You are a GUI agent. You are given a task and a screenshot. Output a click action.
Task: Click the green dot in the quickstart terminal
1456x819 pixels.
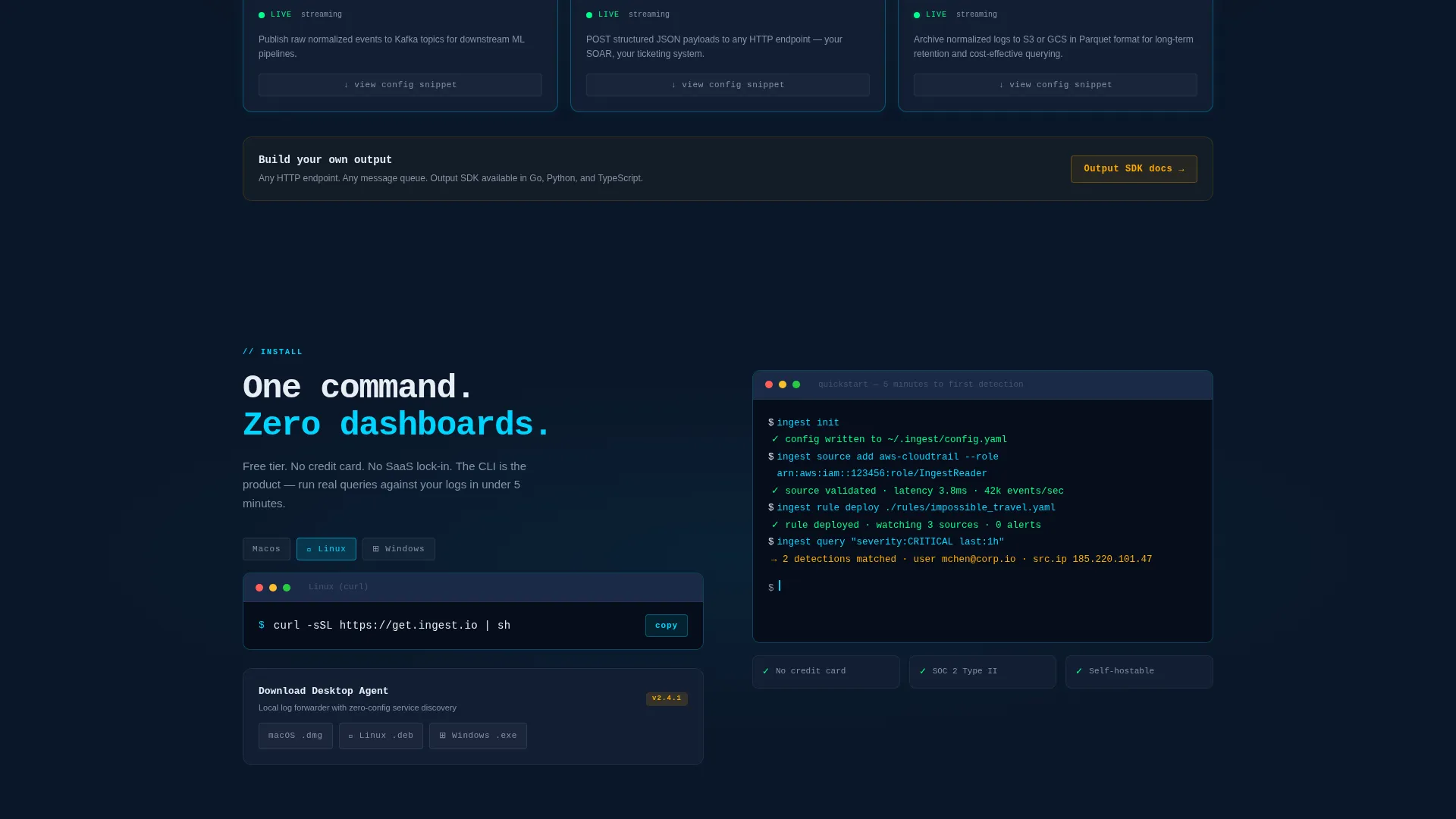pyautogui.click(x=796, y=384)
